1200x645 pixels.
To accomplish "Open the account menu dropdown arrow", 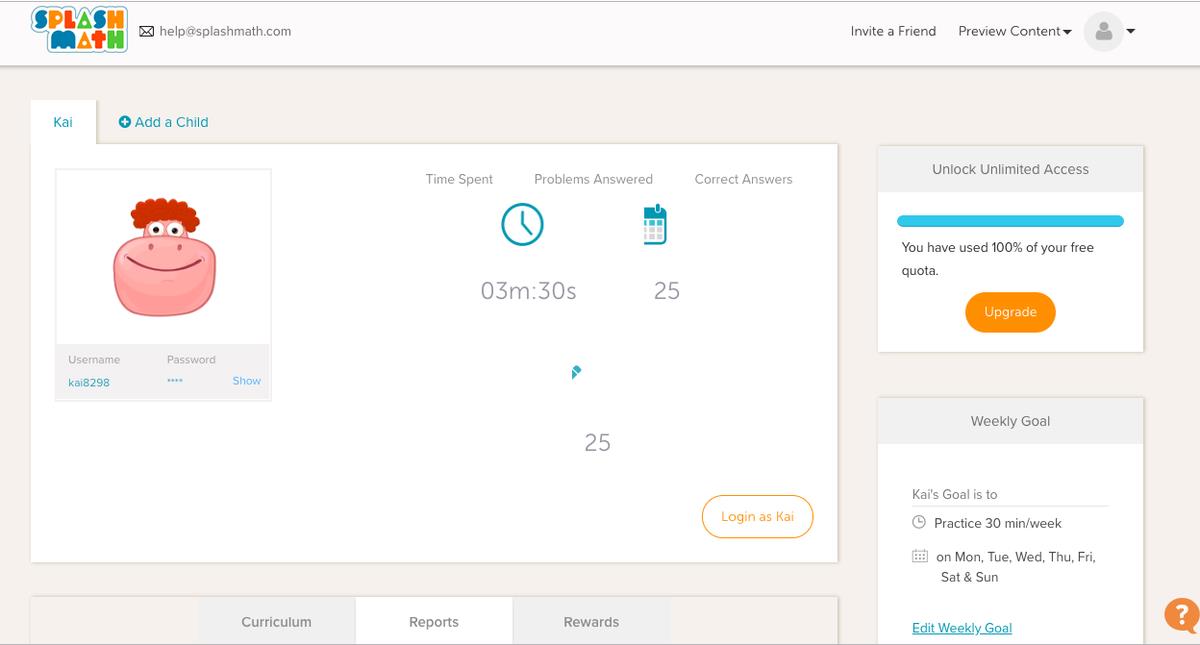I will (1131, 32).
